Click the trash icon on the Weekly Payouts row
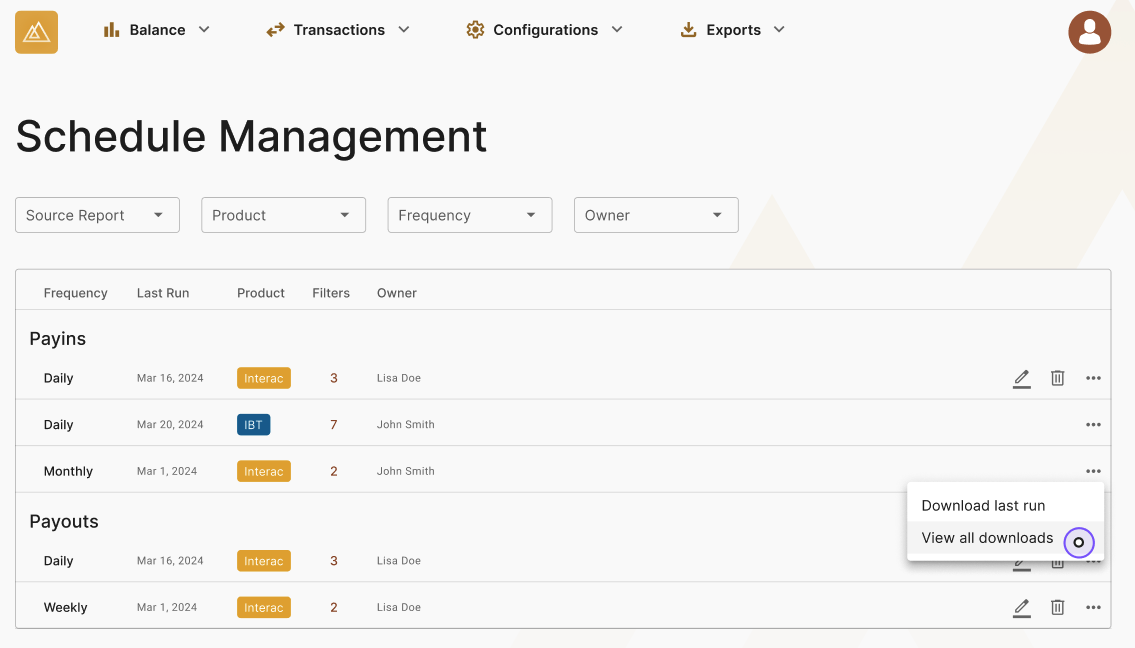The width and height of the screenshot is (1135, 648). [1057, 607]
